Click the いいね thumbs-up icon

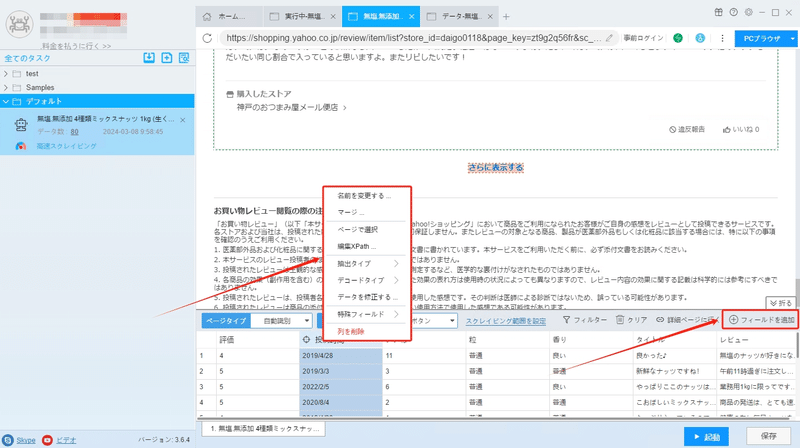click(x=727, y=130)
